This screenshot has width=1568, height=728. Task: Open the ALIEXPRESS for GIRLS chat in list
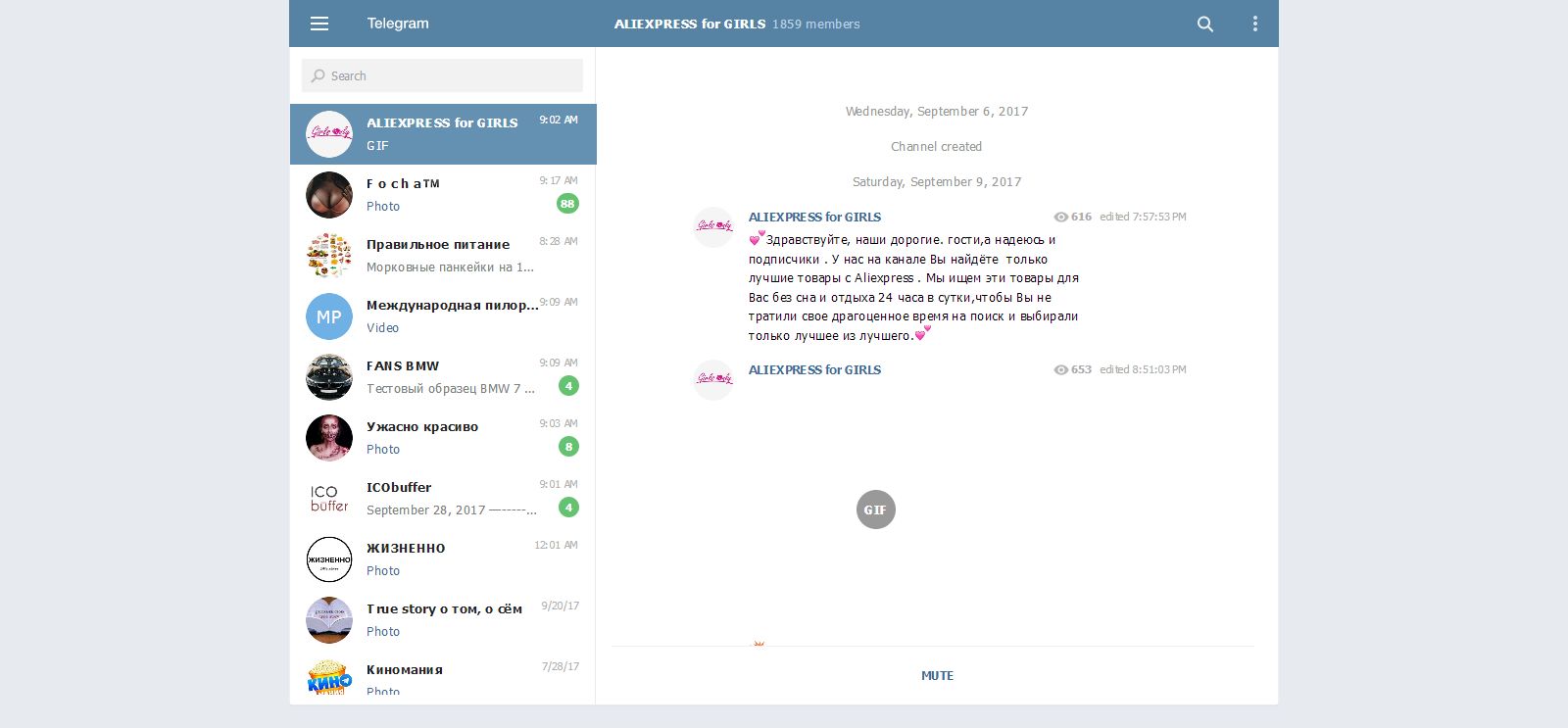443,134
